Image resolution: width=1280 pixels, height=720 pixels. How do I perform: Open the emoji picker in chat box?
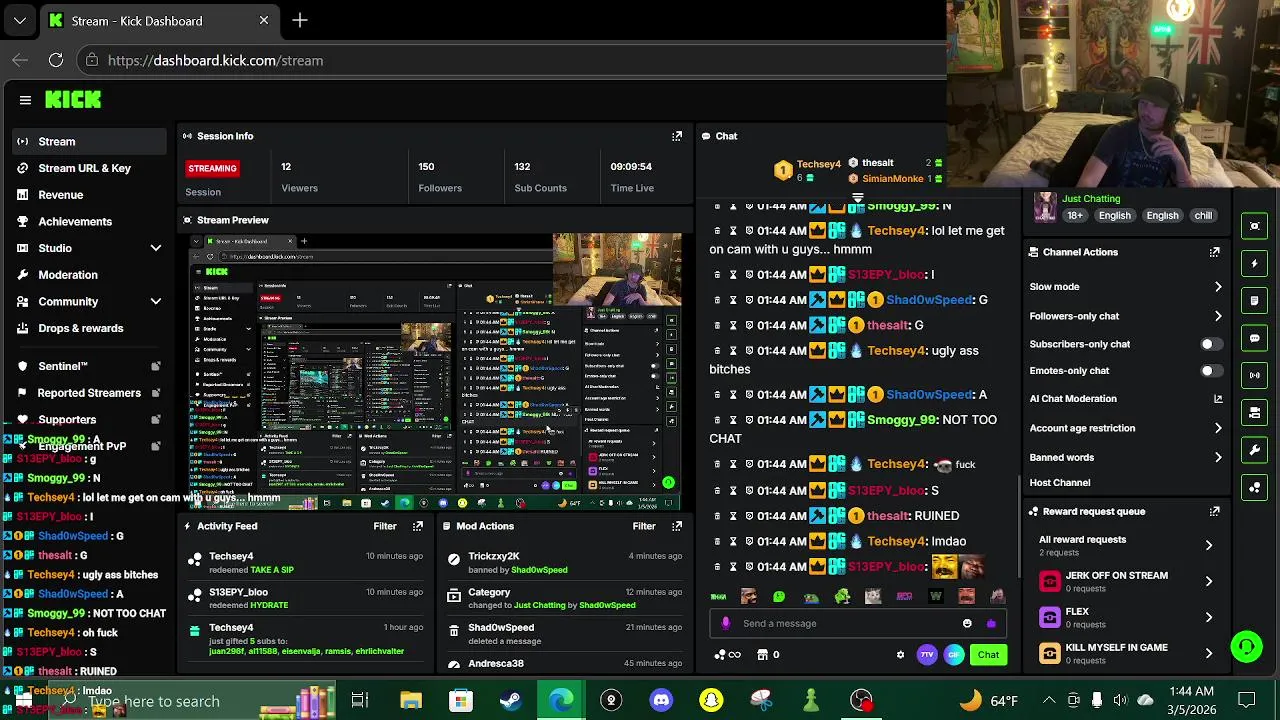pos(967,623)
